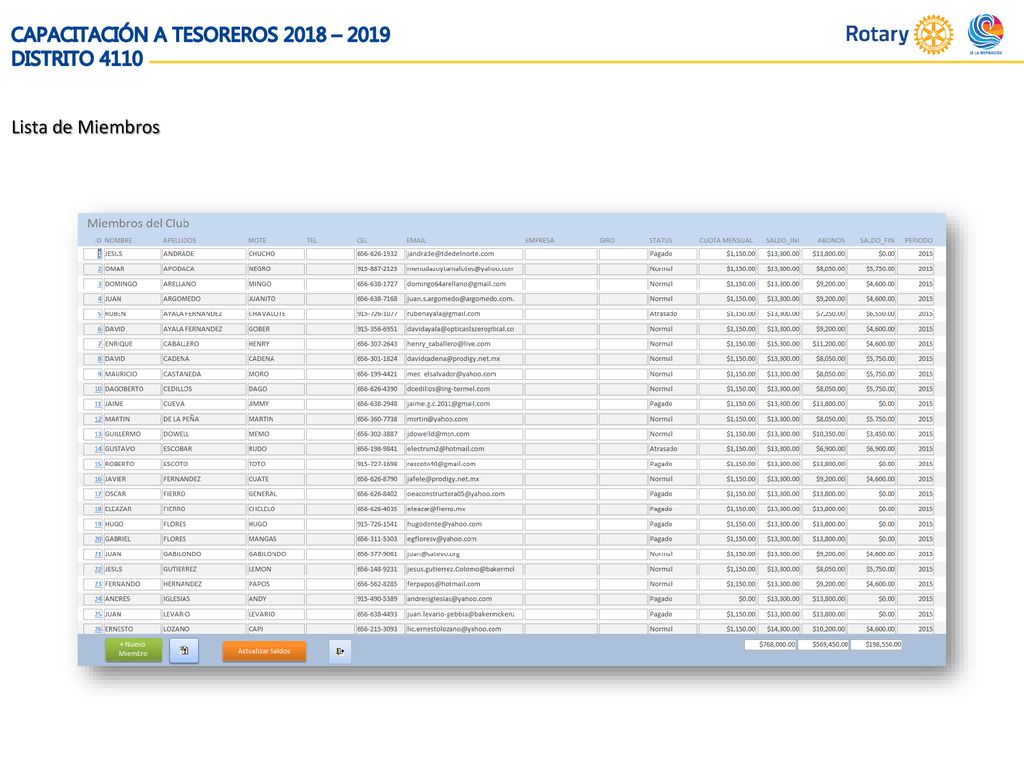Click the ABONOS column header

coord(831,240)
